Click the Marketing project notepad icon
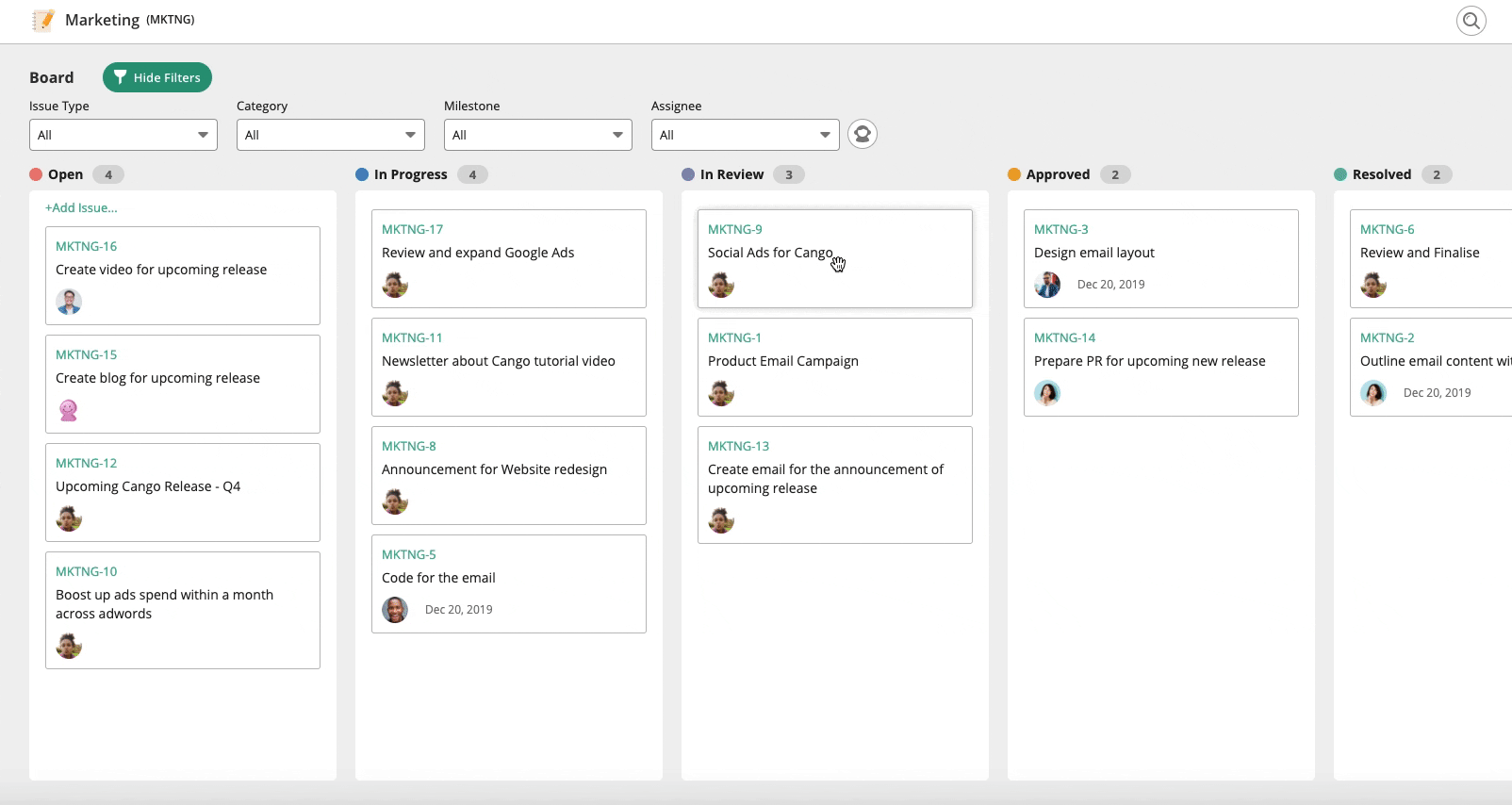This screenshot has width=1512, height=805. 42,20
